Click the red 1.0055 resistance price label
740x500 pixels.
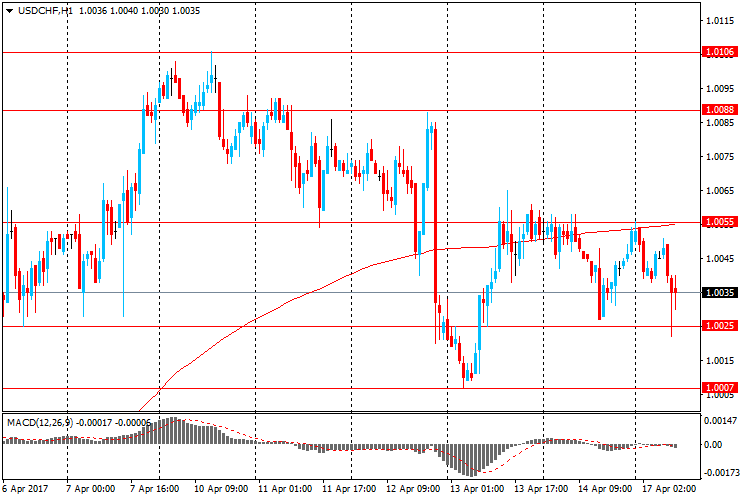[720, 222]
